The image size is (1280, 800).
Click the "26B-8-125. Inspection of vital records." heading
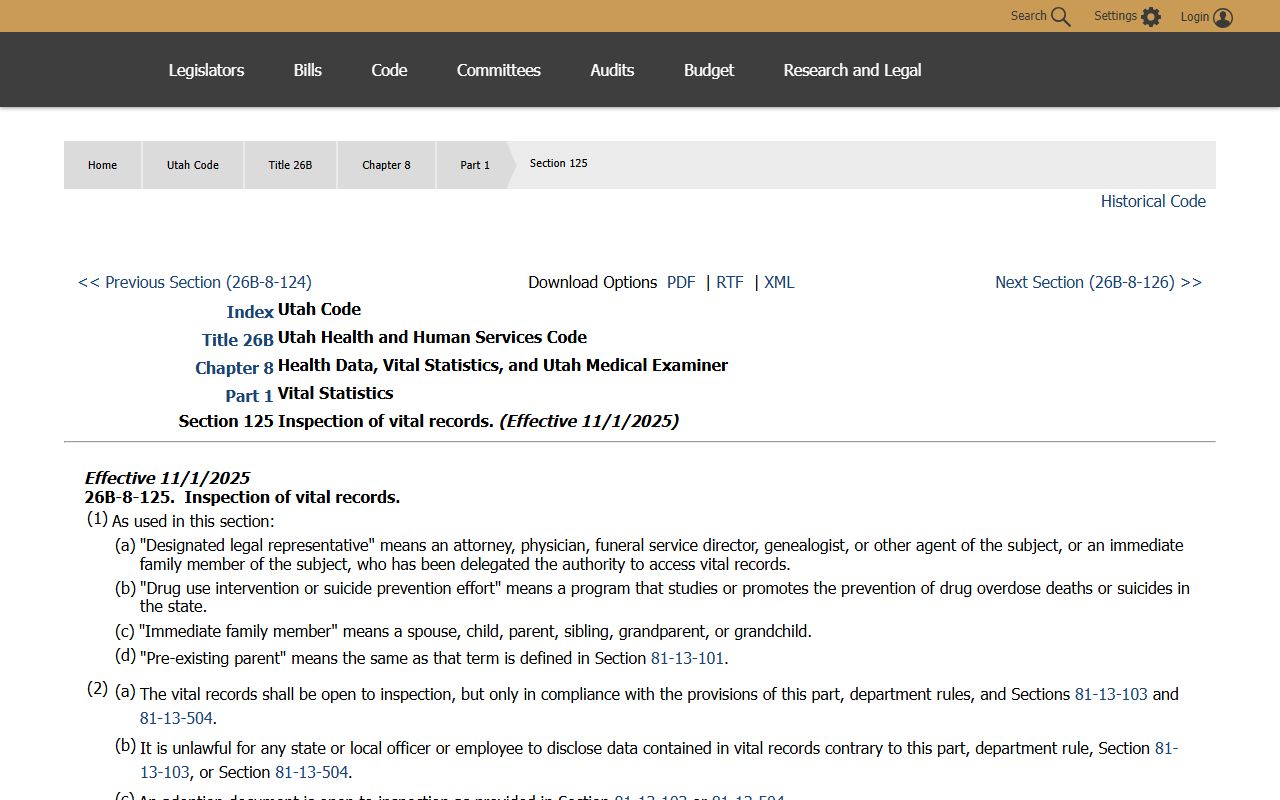(x=242, y=497)
